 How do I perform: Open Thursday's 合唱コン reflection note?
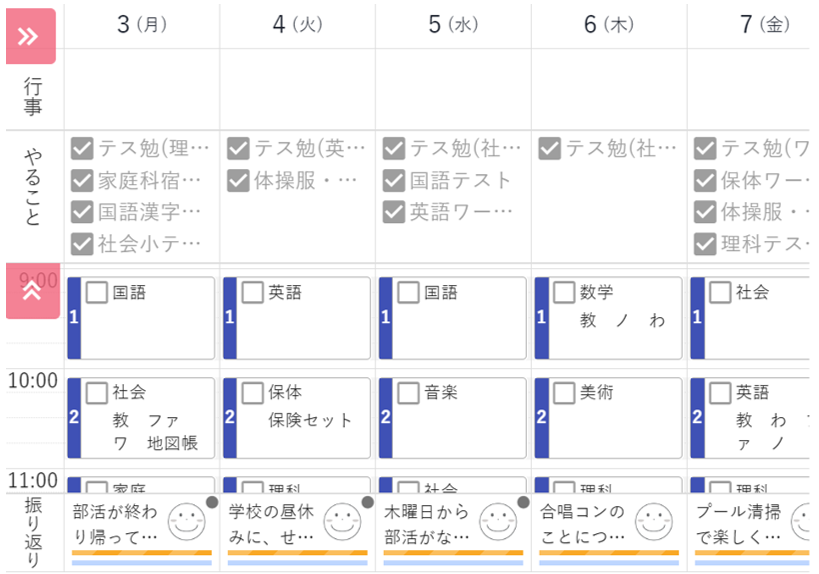click(583, 524)
